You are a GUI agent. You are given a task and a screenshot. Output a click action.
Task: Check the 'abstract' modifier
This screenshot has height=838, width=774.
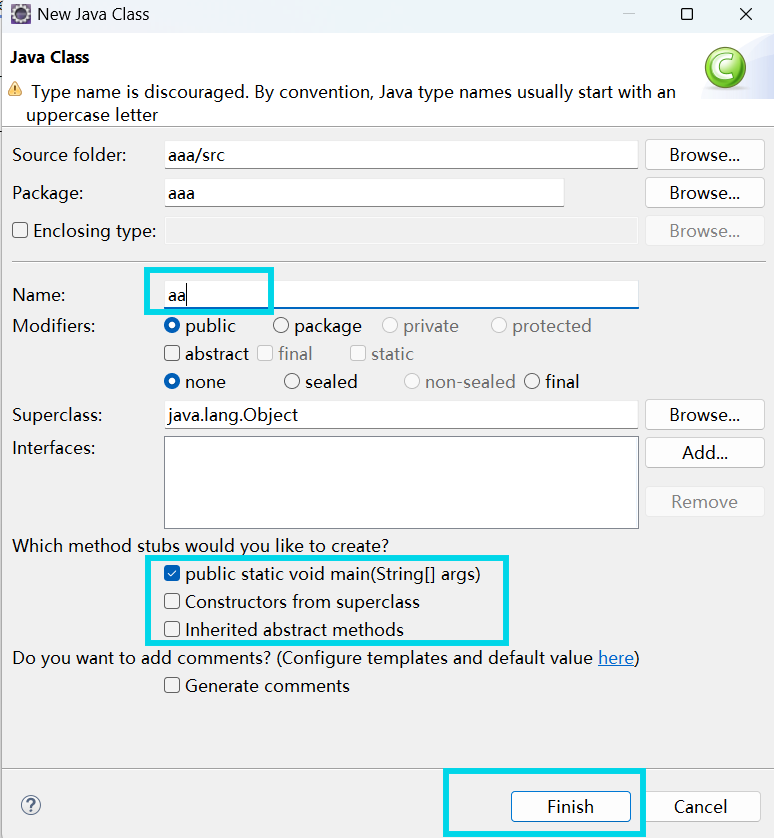point(171,353)
